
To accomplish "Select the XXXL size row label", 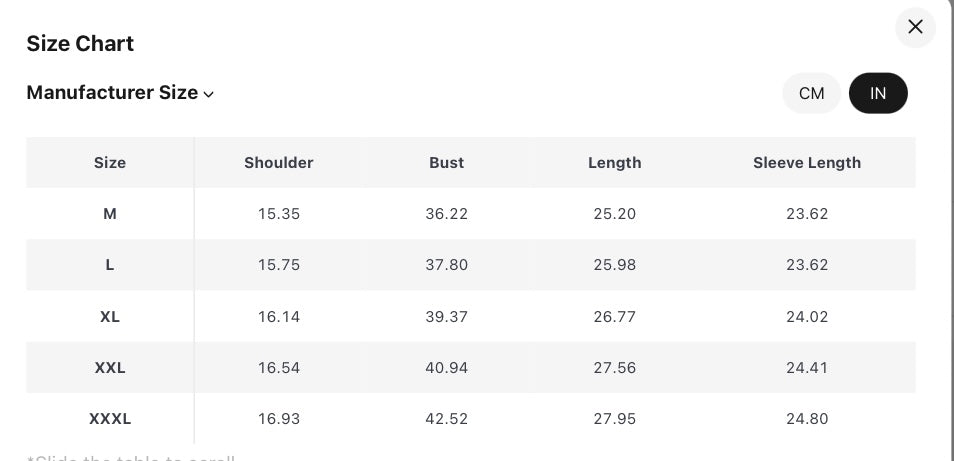I will [x=110, y=419].
